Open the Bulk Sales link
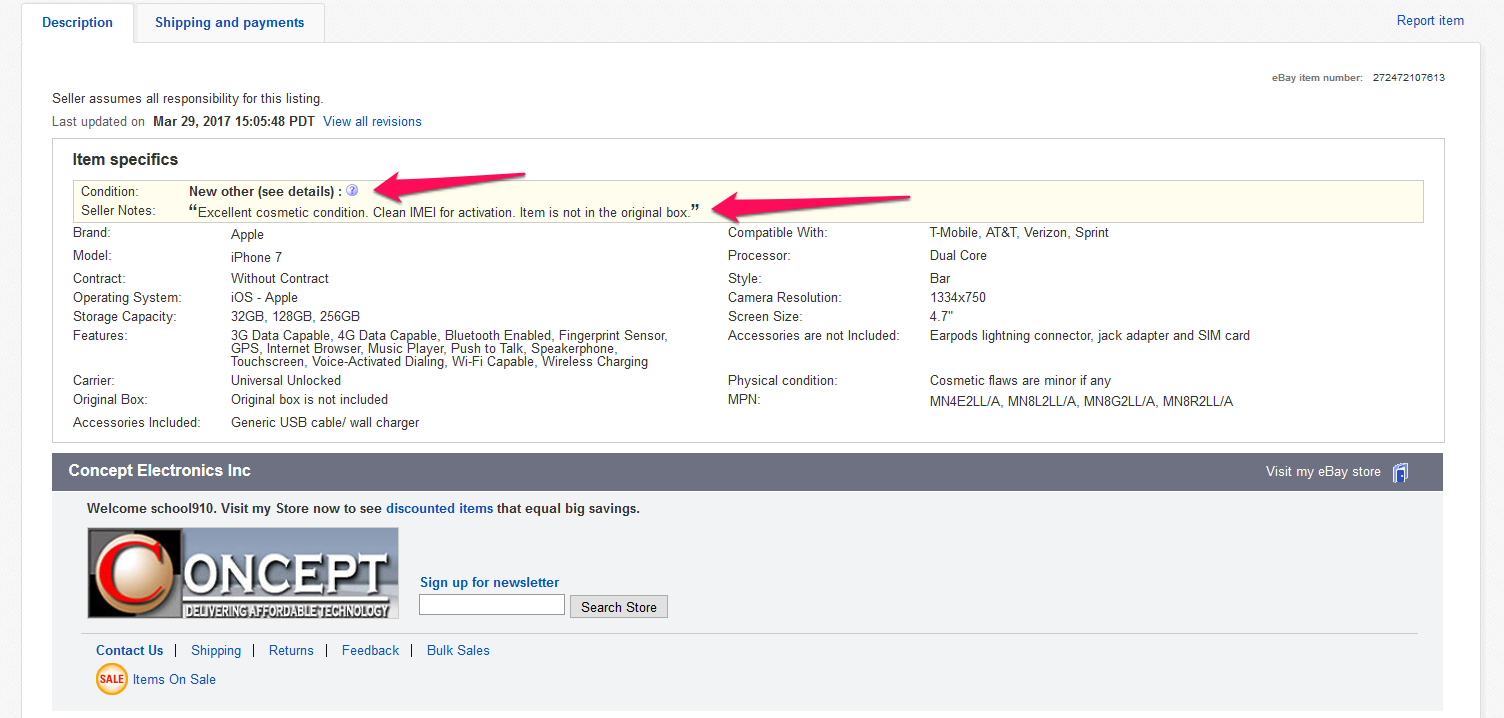Viewport: 1504px width, 718px height. pos(458,650)
